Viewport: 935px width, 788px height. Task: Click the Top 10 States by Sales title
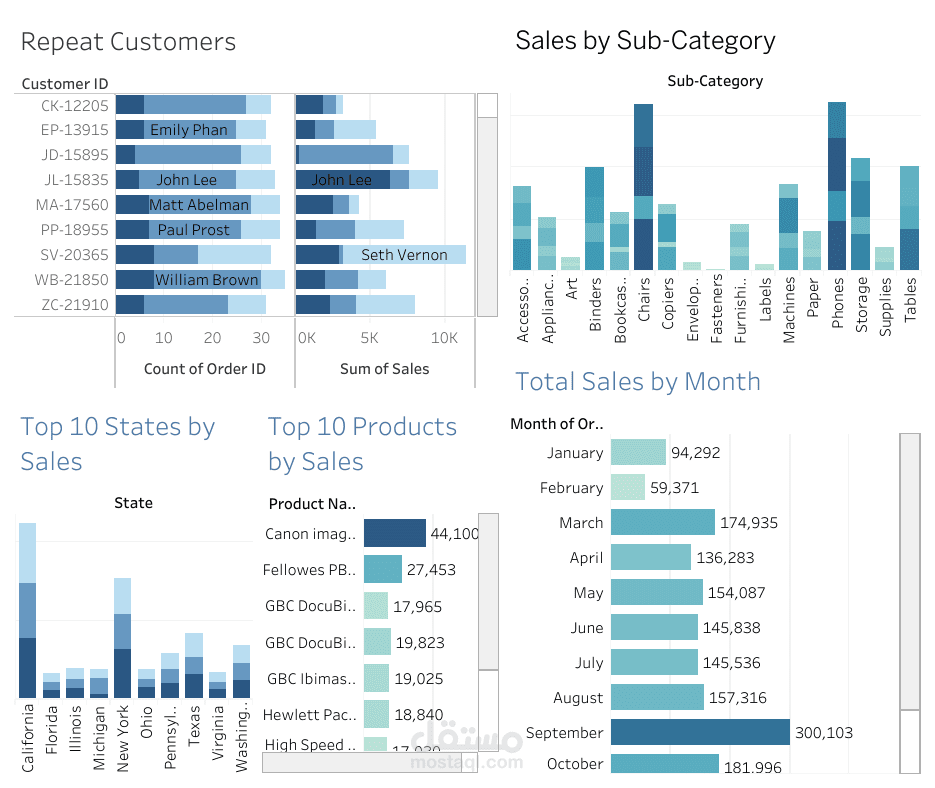[118, 444]
